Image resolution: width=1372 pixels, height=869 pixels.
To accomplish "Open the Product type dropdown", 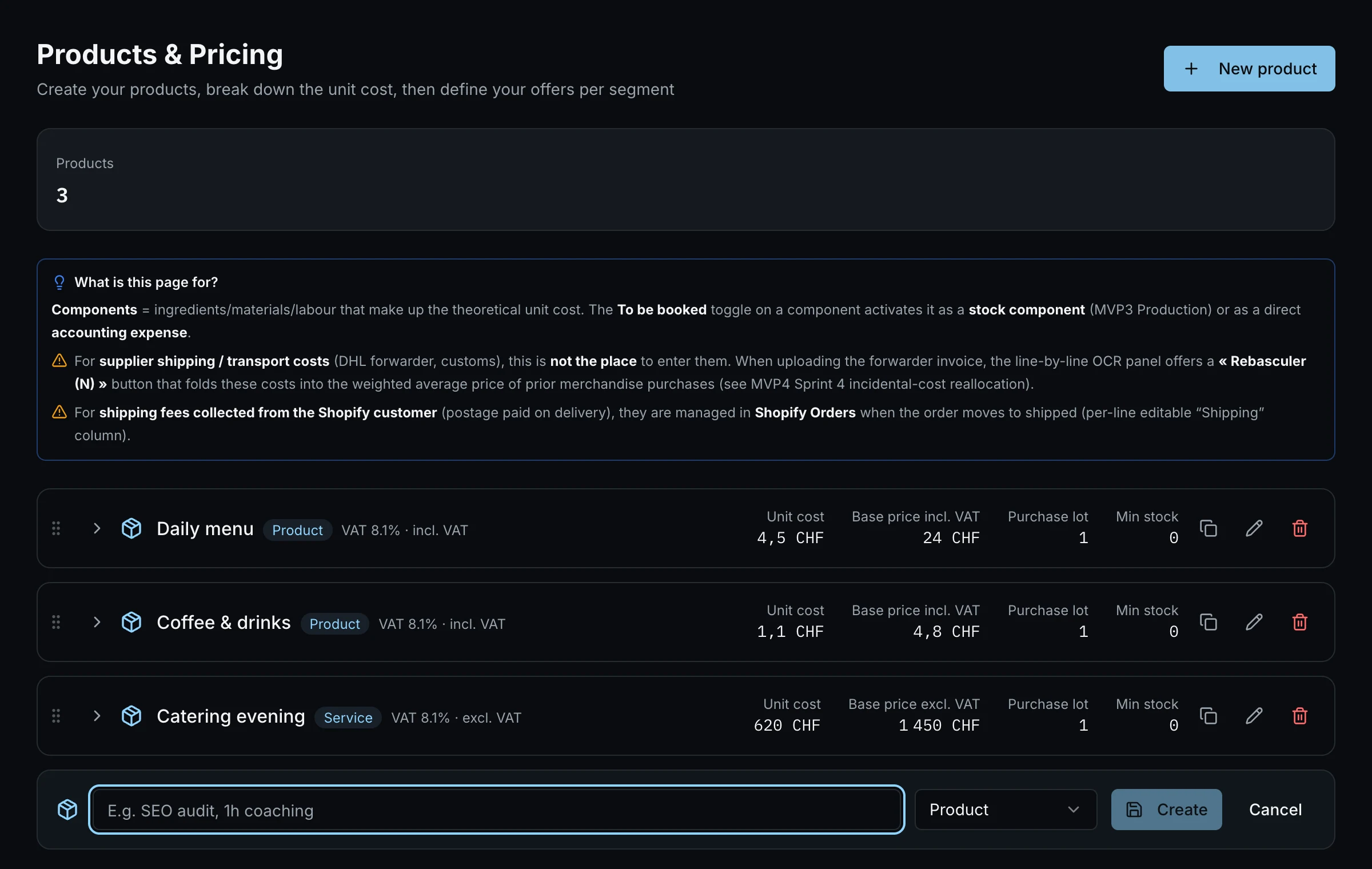I will tap(1006, 810).
